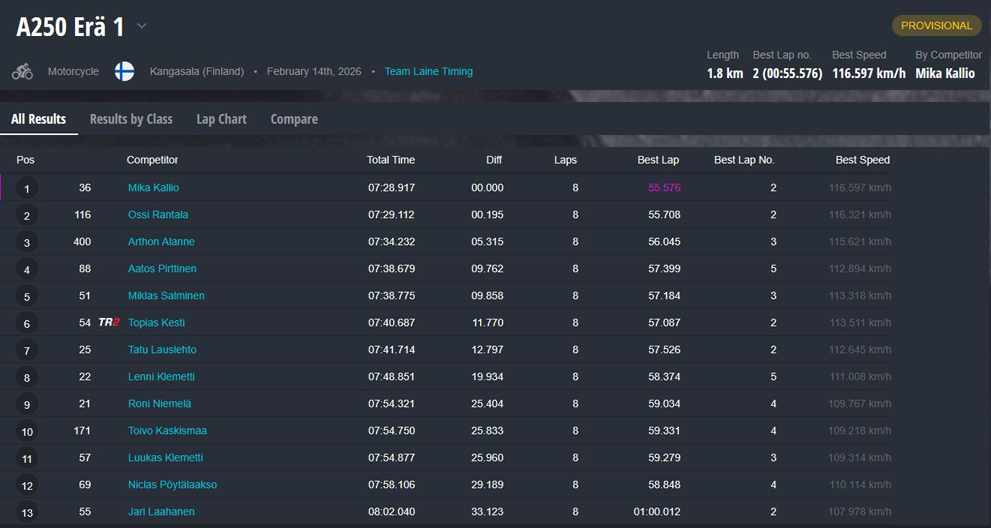Click the Finland flag icon
The height and width of the screenshot is (528, 991).
[x=124, y=72]
